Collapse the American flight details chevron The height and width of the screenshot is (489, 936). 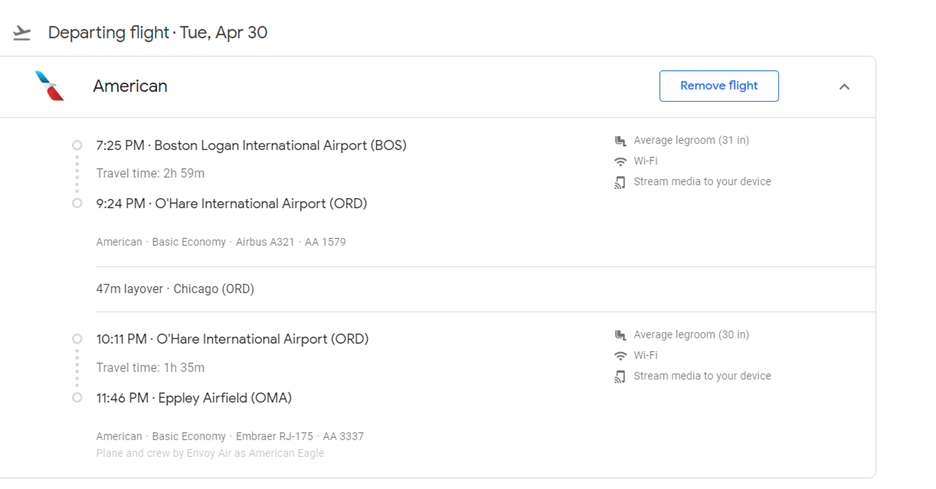coord(844,87)
